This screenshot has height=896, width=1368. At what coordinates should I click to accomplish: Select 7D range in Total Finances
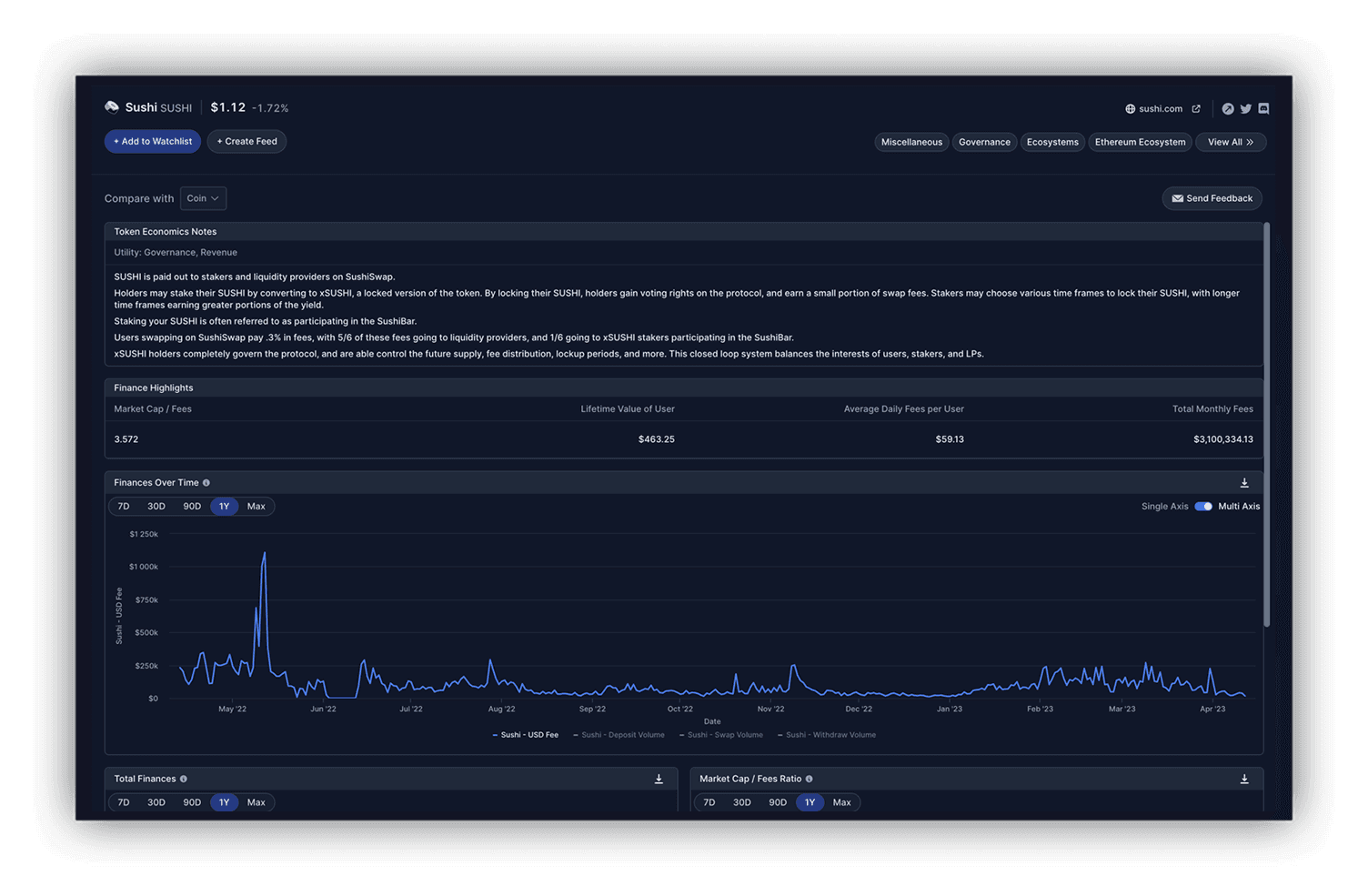[124, 802]
